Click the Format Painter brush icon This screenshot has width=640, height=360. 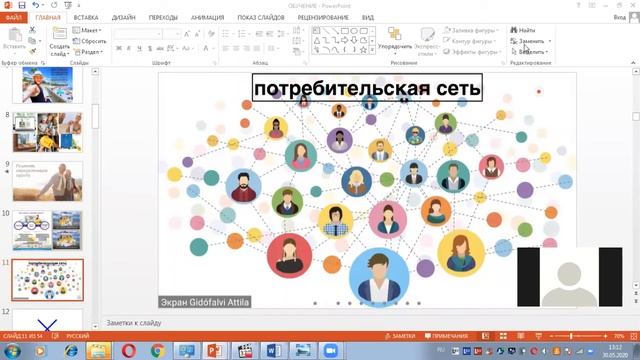tap(32, 51)
